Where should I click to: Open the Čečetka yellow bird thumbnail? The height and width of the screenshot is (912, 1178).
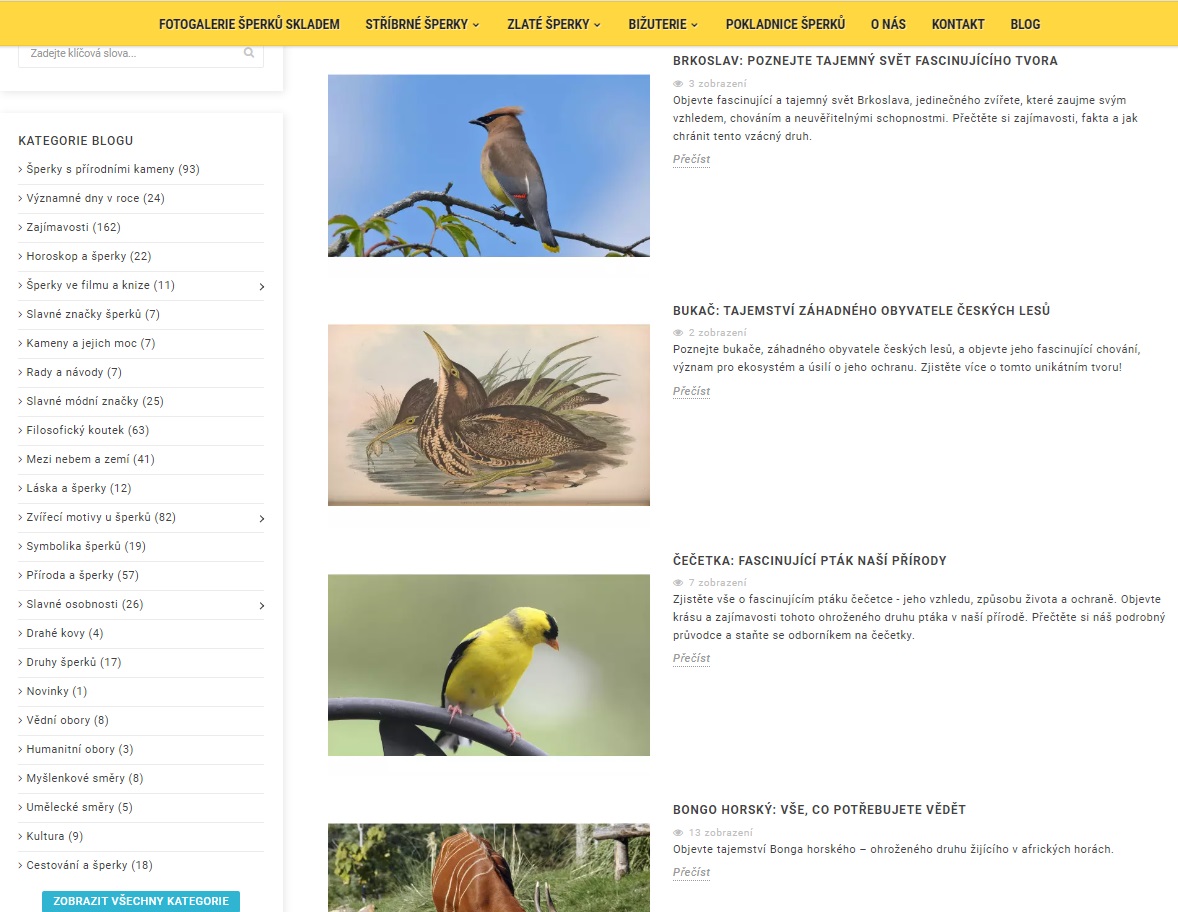coord(488,665)
